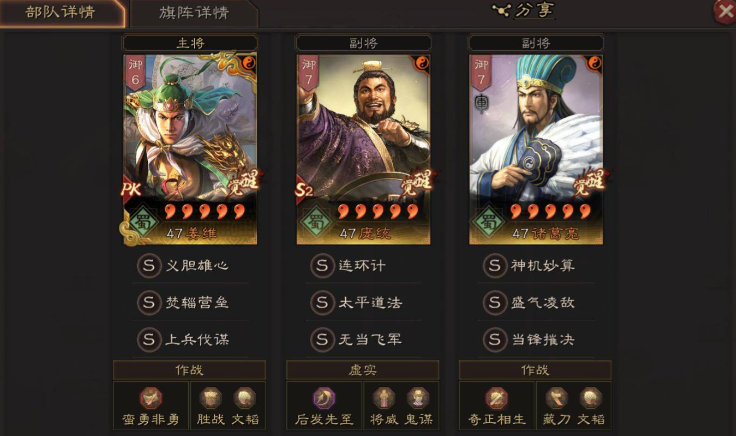Viewport: 736px width, 436px height.
Task: Click the share network icon
Action: click(x=501, y=10)
